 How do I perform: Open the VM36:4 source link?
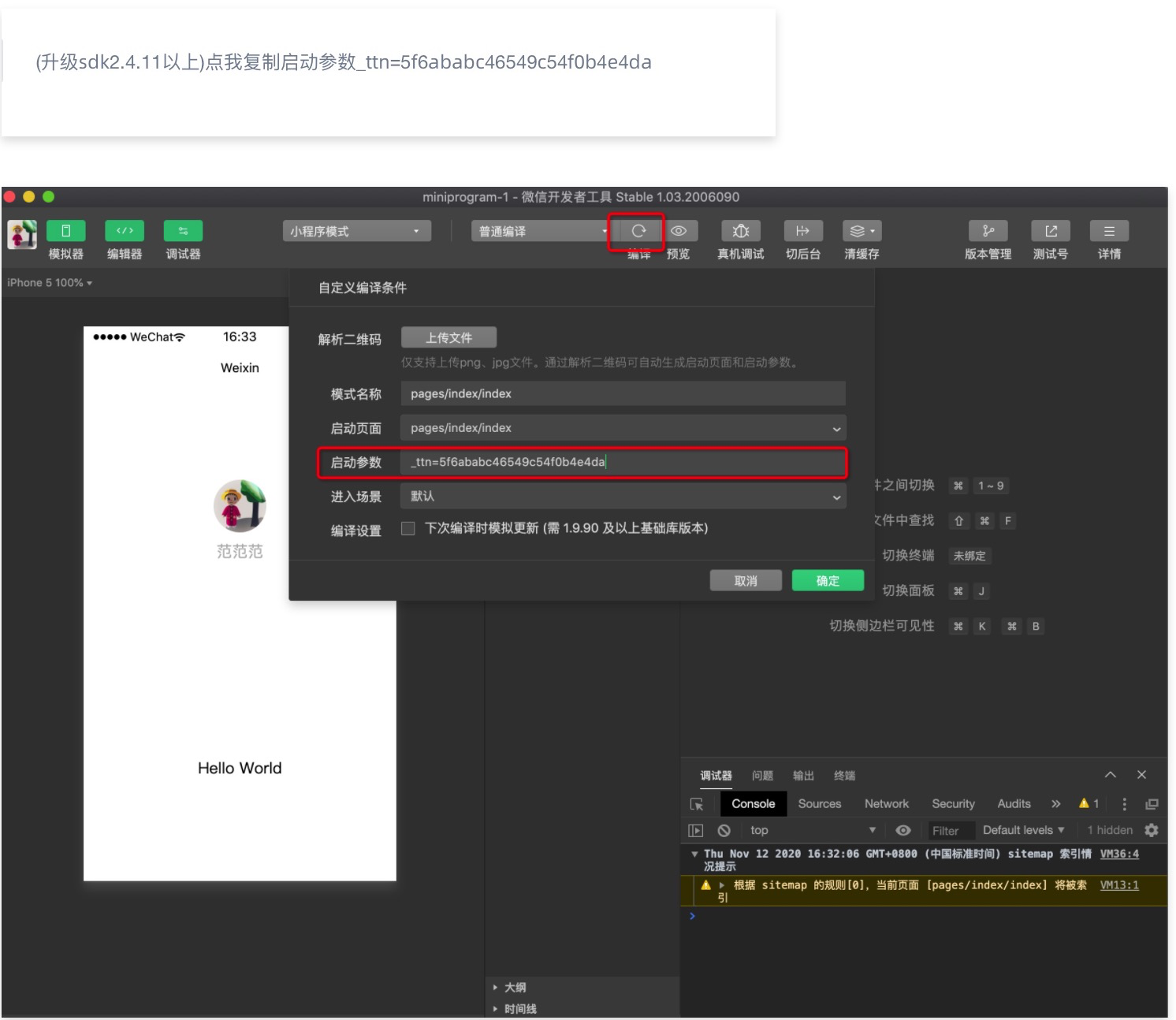(1119, 854)
